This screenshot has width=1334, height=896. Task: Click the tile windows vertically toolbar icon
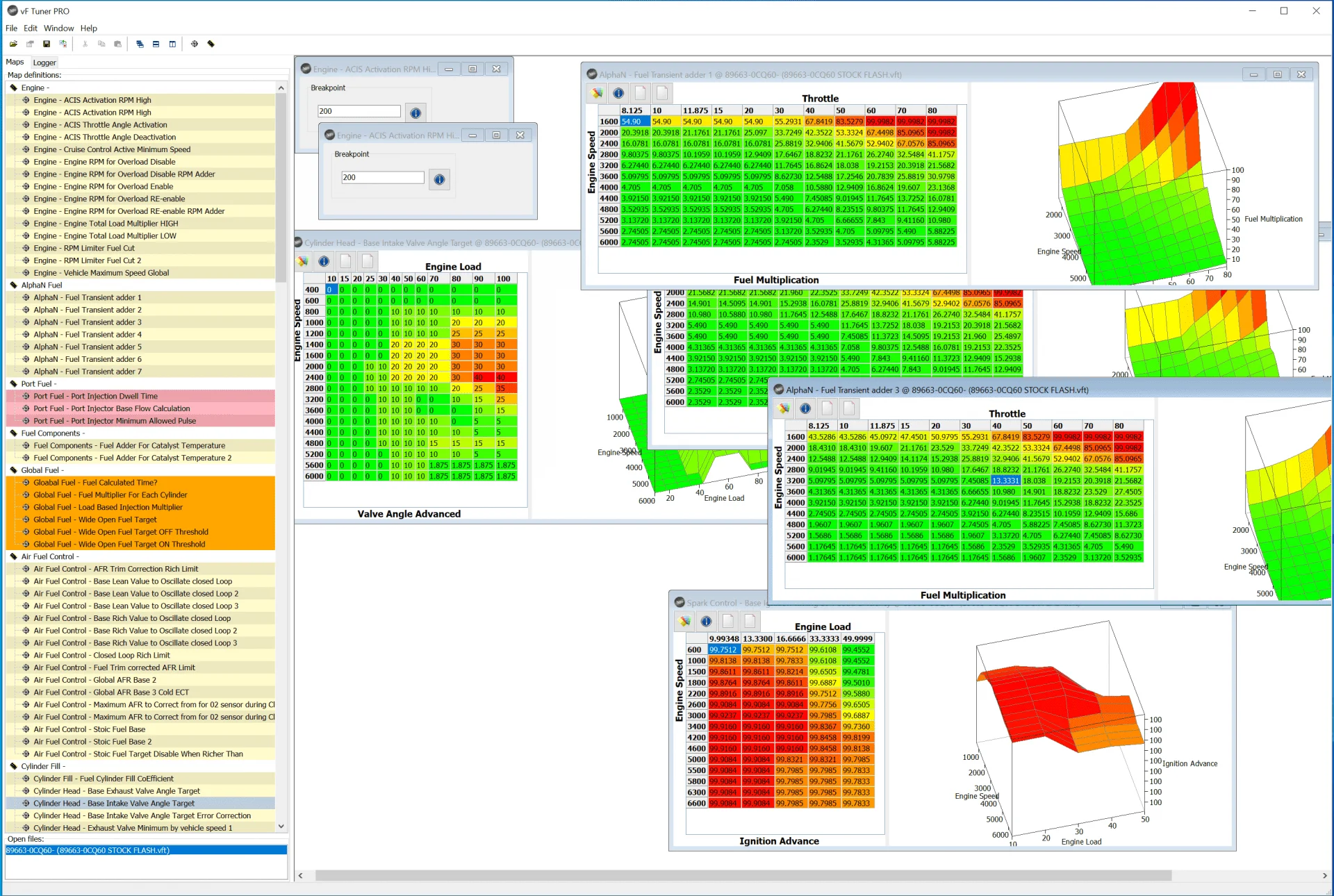(x=172, y=44)
